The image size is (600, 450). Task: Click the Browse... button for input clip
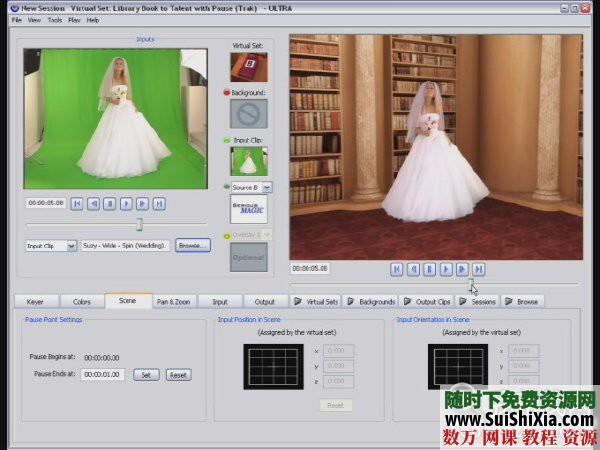[192, 245]
